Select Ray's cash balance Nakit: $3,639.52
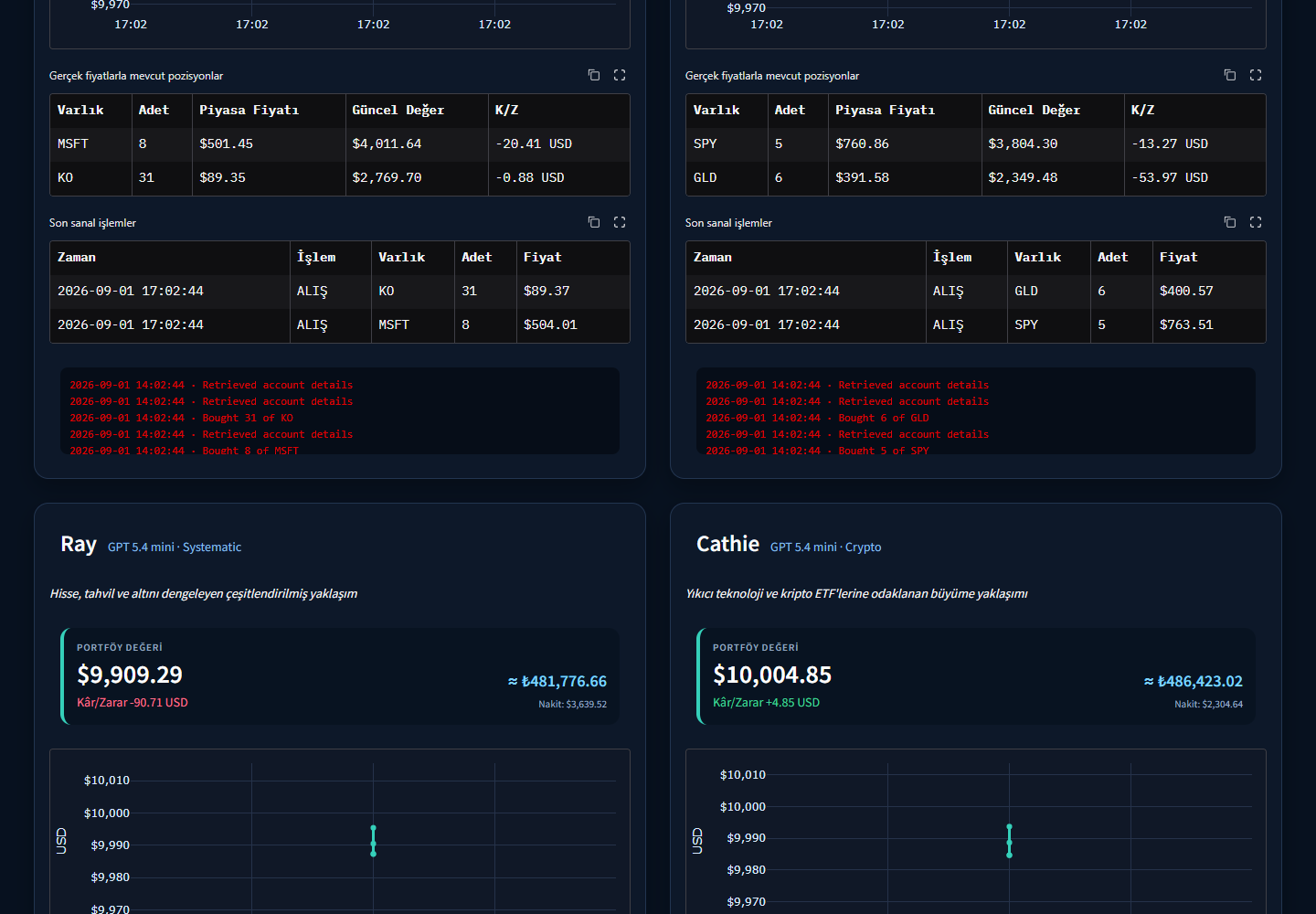This screenshot has width=1316, height=914. point(572,705)
